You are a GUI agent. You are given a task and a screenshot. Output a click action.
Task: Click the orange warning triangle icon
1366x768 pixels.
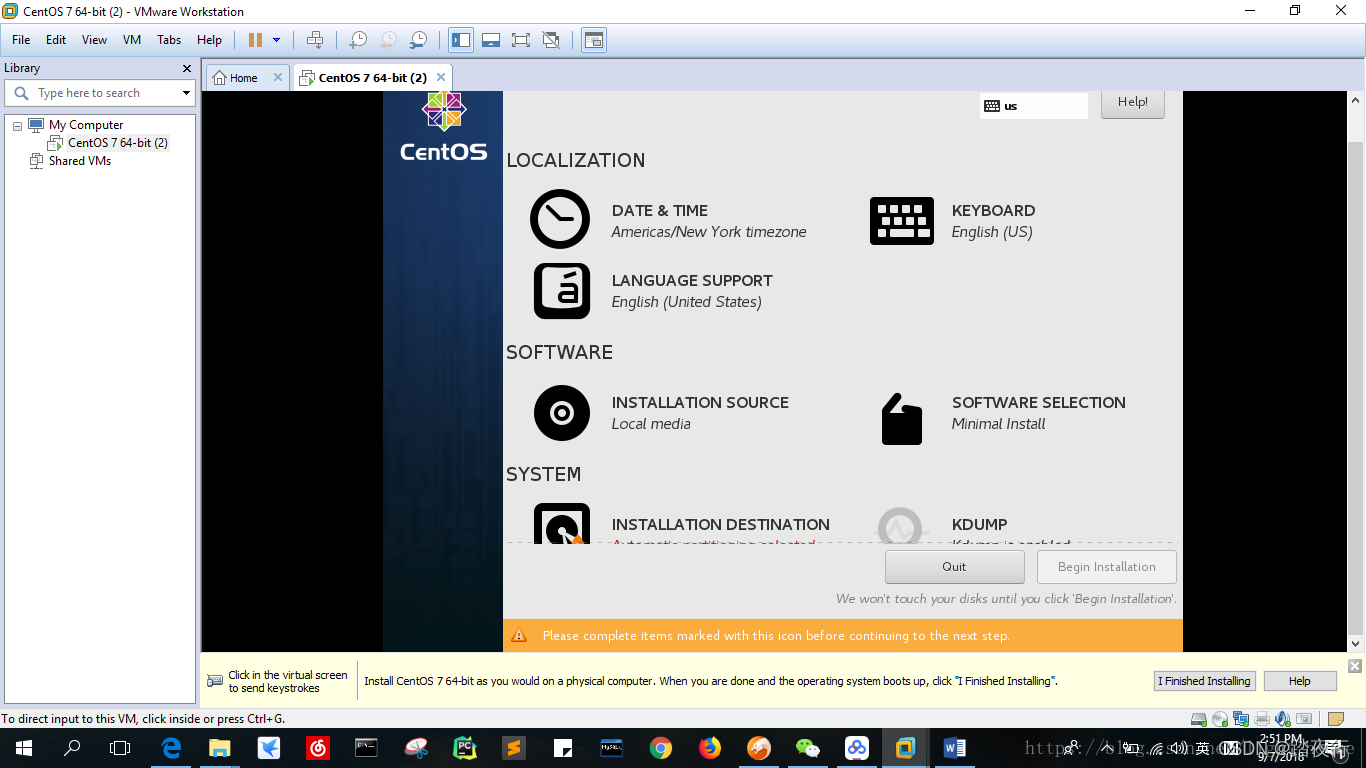pos(519,635)
